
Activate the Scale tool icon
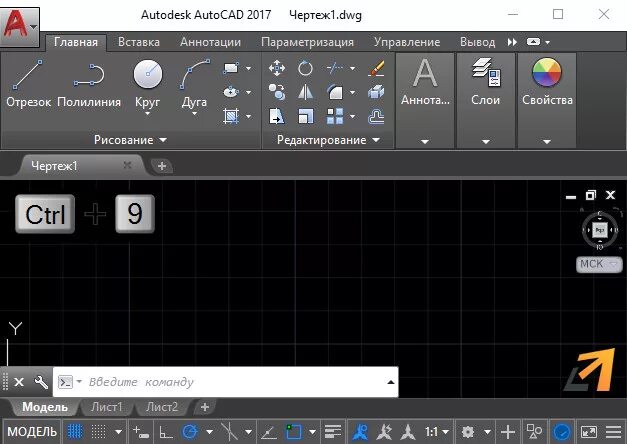[x=306, y=116]
